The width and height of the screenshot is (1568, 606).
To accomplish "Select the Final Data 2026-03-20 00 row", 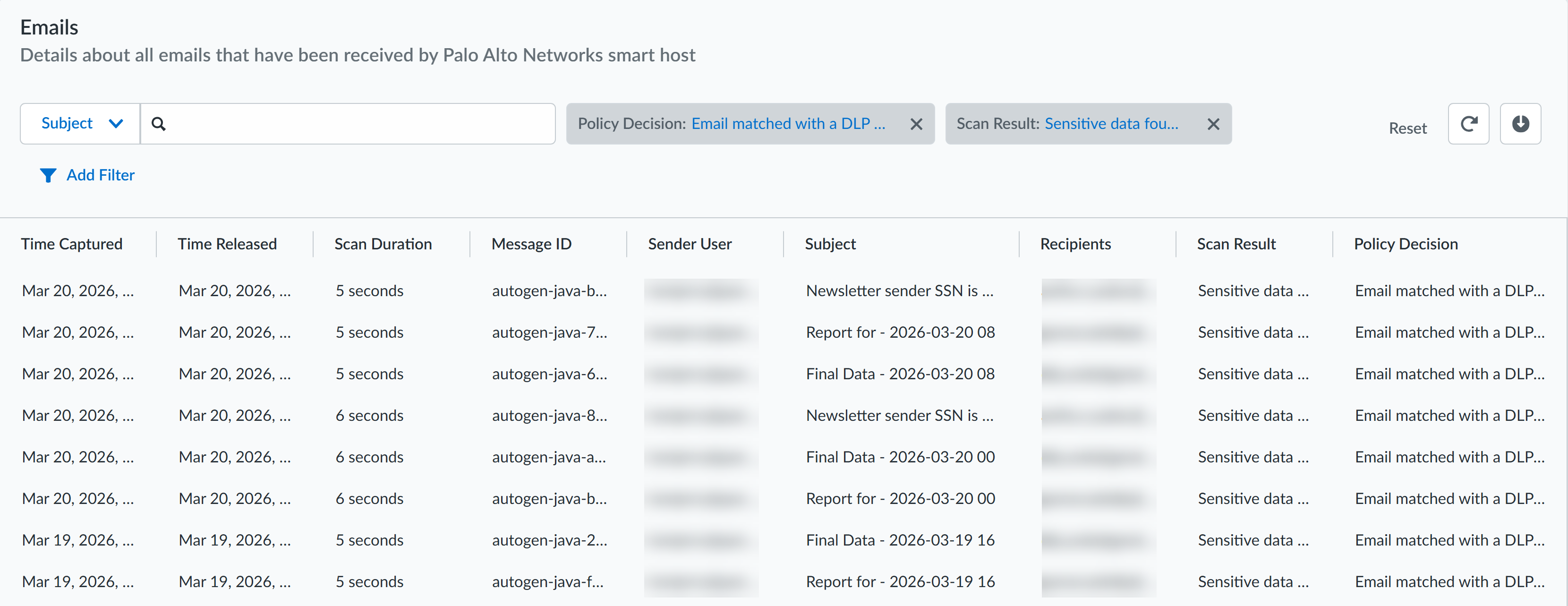I will [900, 457].
